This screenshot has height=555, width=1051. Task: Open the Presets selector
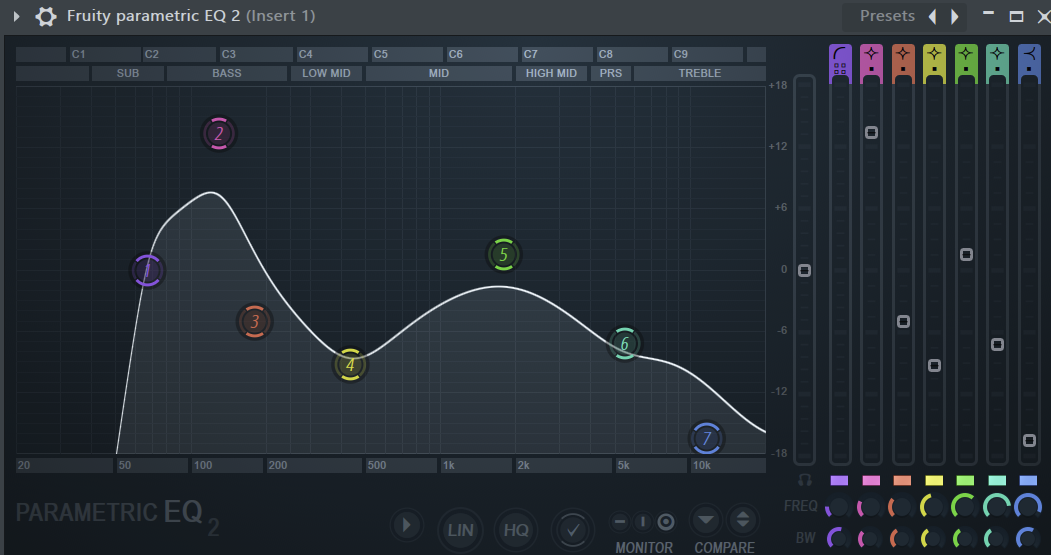(887, 16)
